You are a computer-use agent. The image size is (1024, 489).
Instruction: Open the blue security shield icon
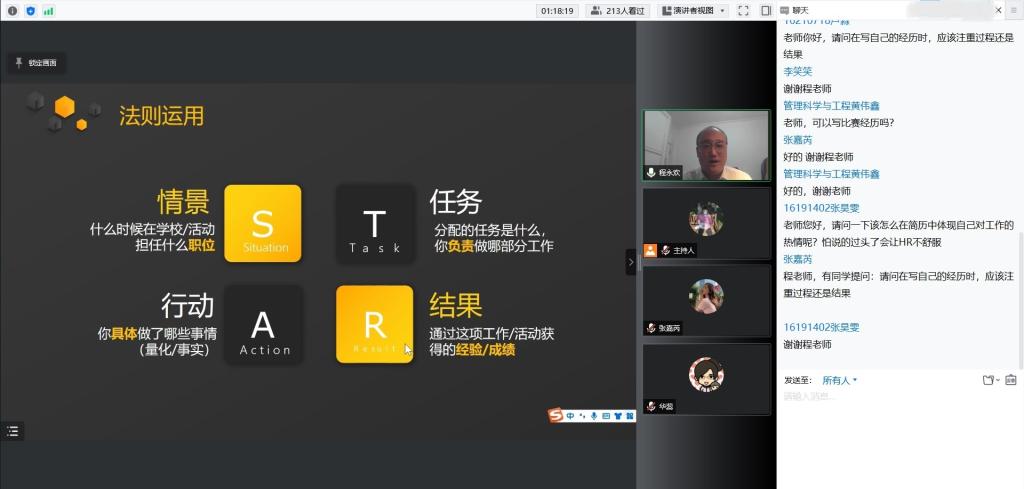point(30,10)
